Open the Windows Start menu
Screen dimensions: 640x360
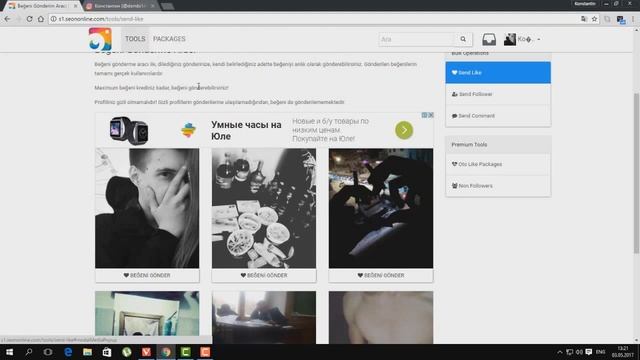tap(9, 352)
